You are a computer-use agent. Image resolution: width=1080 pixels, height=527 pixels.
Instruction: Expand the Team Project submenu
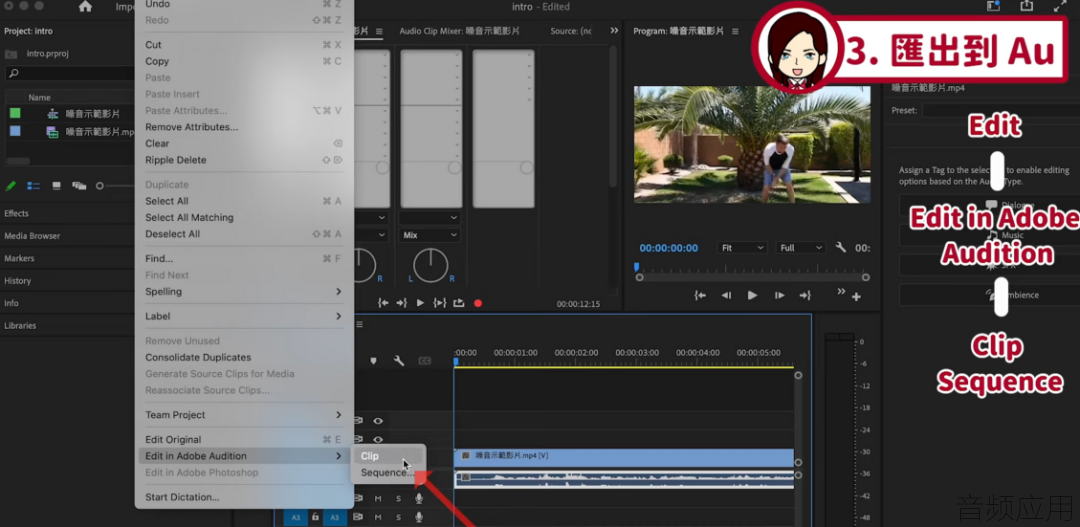pyautogui.click(x=244, y=415)
